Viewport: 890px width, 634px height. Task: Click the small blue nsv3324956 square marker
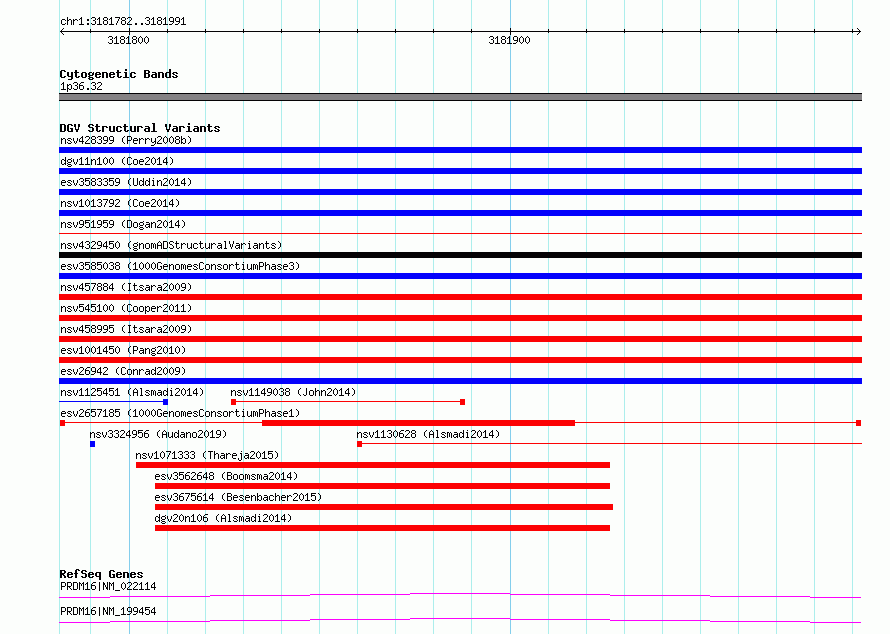(93, 444)
